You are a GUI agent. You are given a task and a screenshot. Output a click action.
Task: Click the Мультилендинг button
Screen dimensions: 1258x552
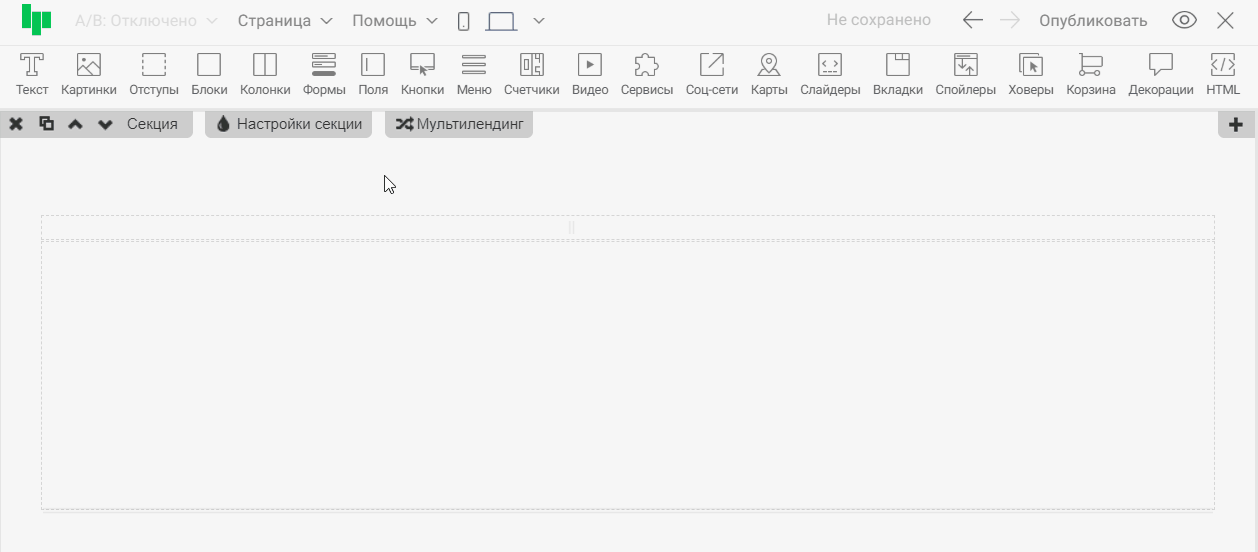pos(459,125)
